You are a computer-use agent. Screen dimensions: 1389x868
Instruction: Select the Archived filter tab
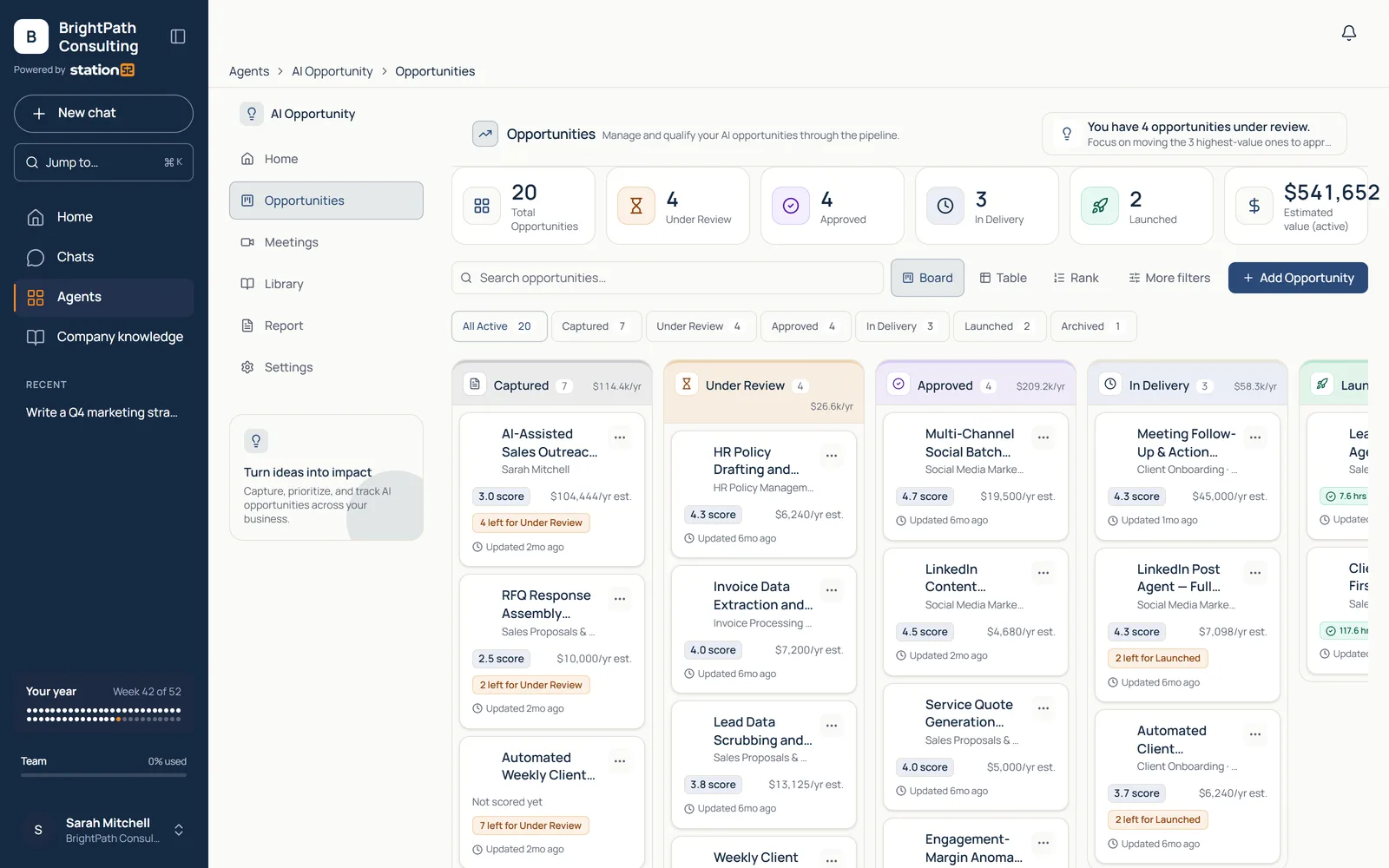1093,326
